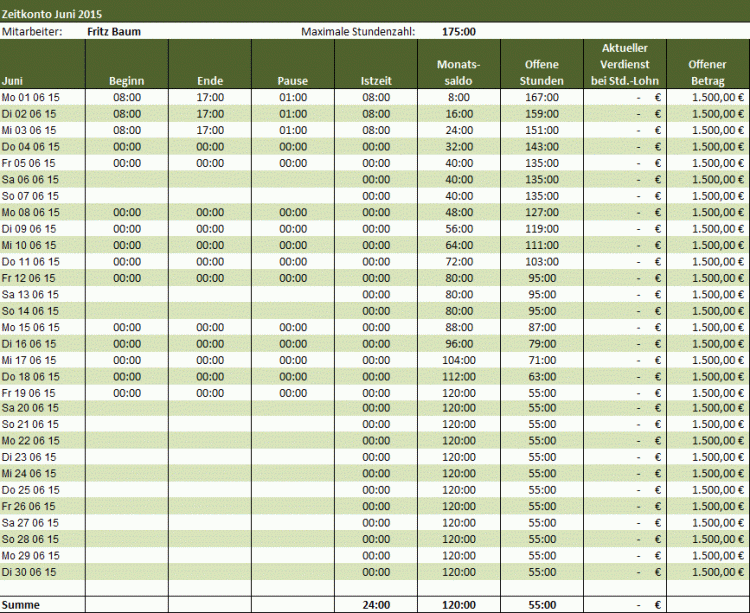Click the Pause column header
The width and height of the screenshot is (750, 613).
point(293,81)
